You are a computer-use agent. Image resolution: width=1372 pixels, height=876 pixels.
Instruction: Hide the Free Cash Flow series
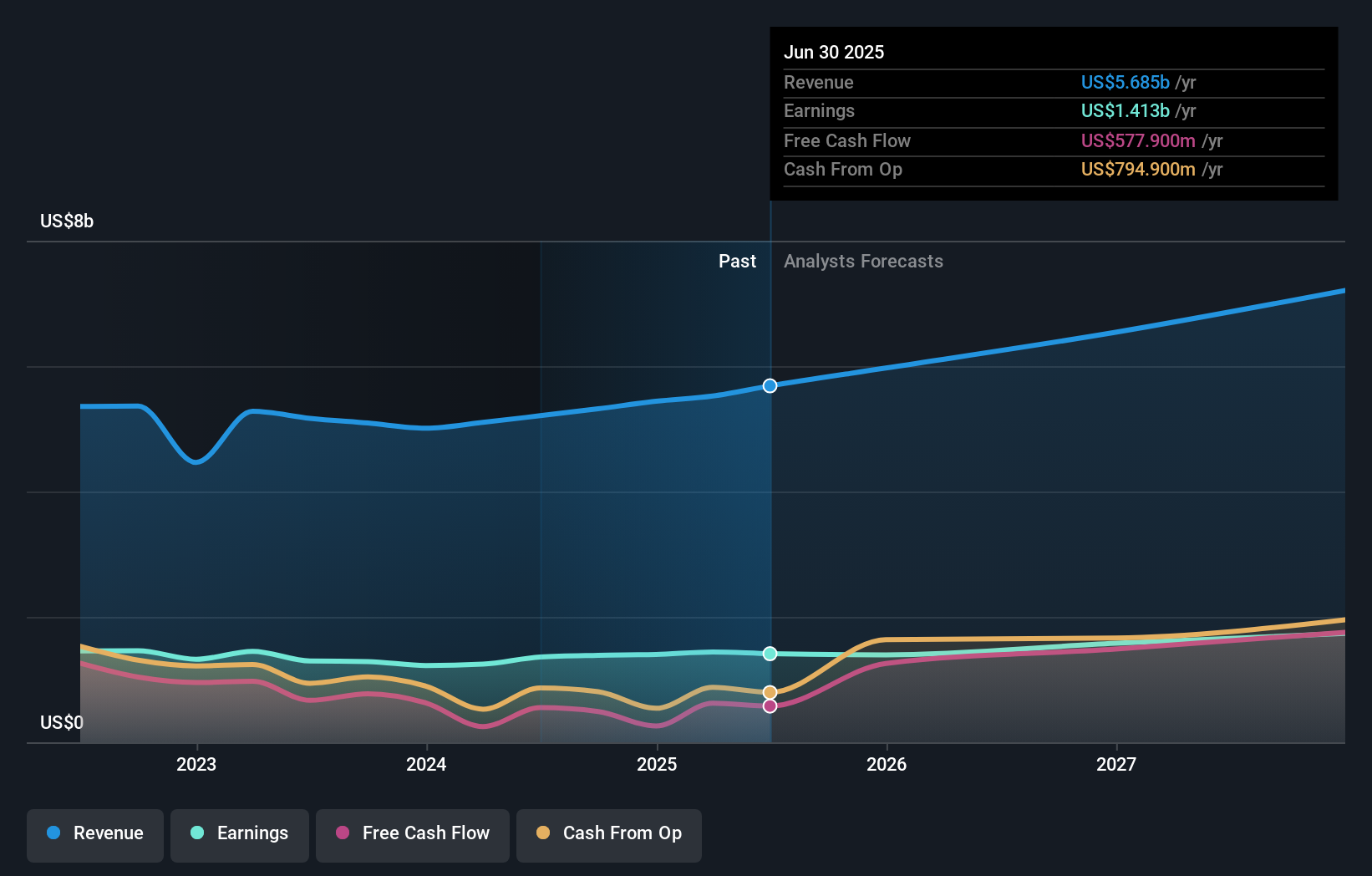pos(413,833)
